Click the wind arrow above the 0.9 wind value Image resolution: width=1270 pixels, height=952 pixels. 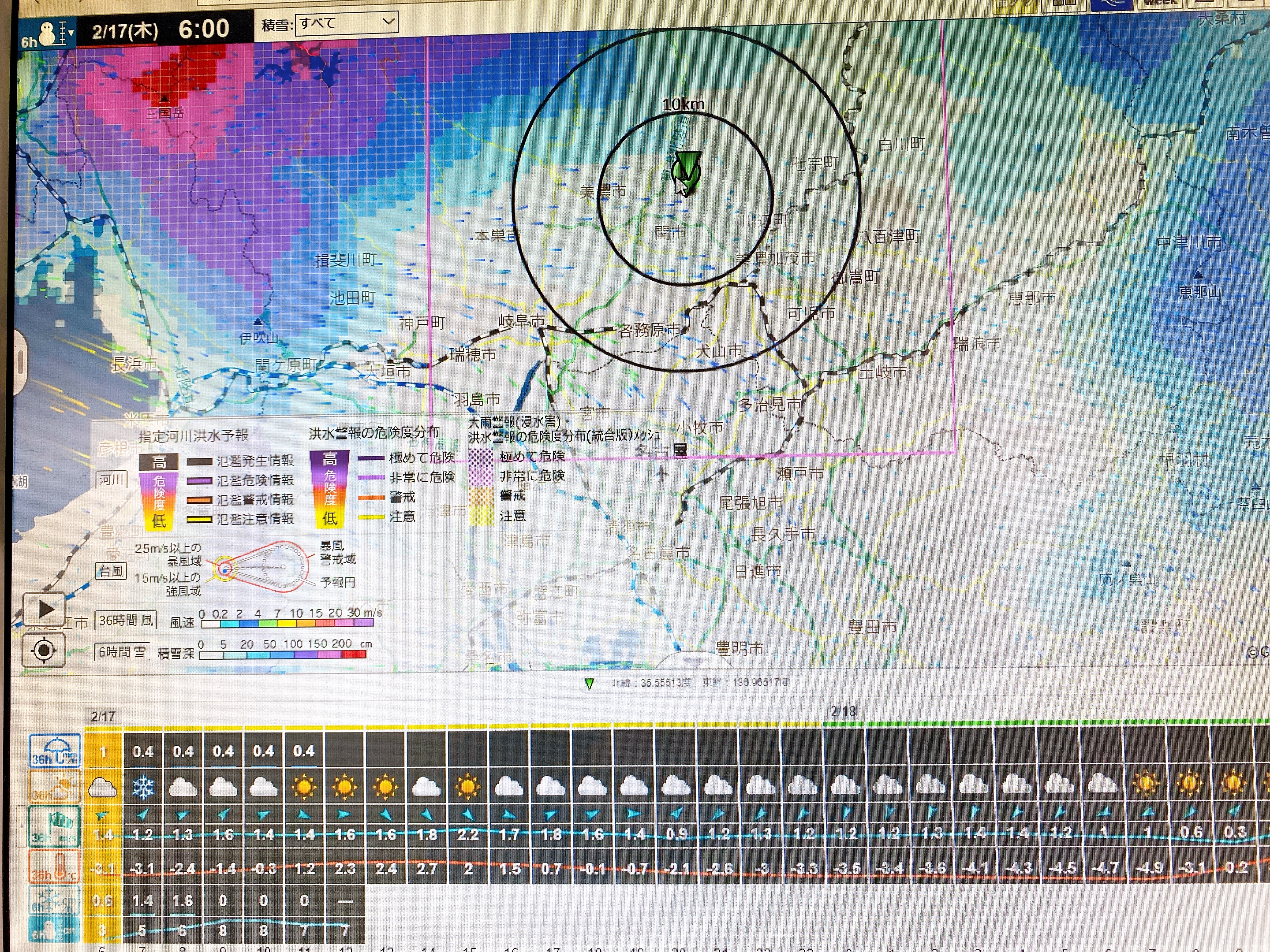tap(677, 814)
